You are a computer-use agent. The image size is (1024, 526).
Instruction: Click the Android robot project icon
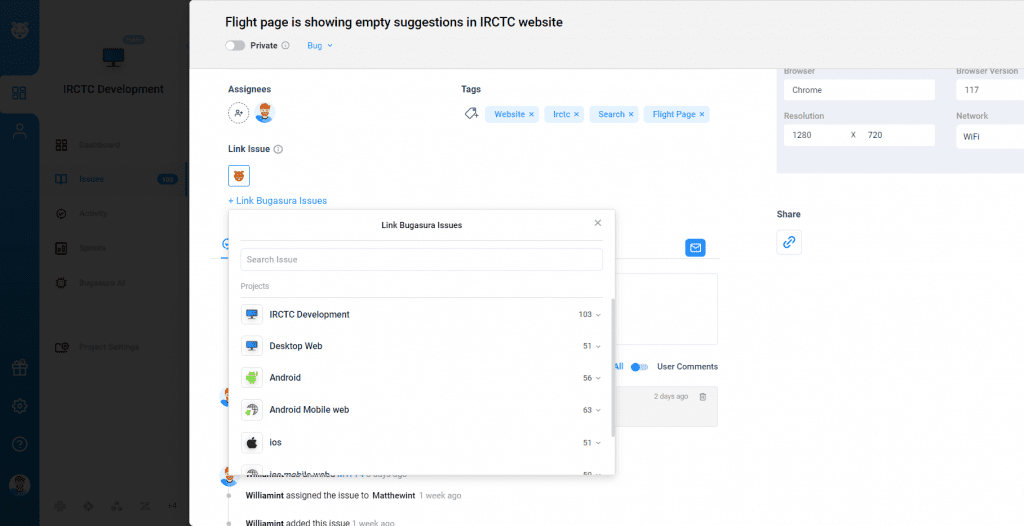click(x=252, y=378)
